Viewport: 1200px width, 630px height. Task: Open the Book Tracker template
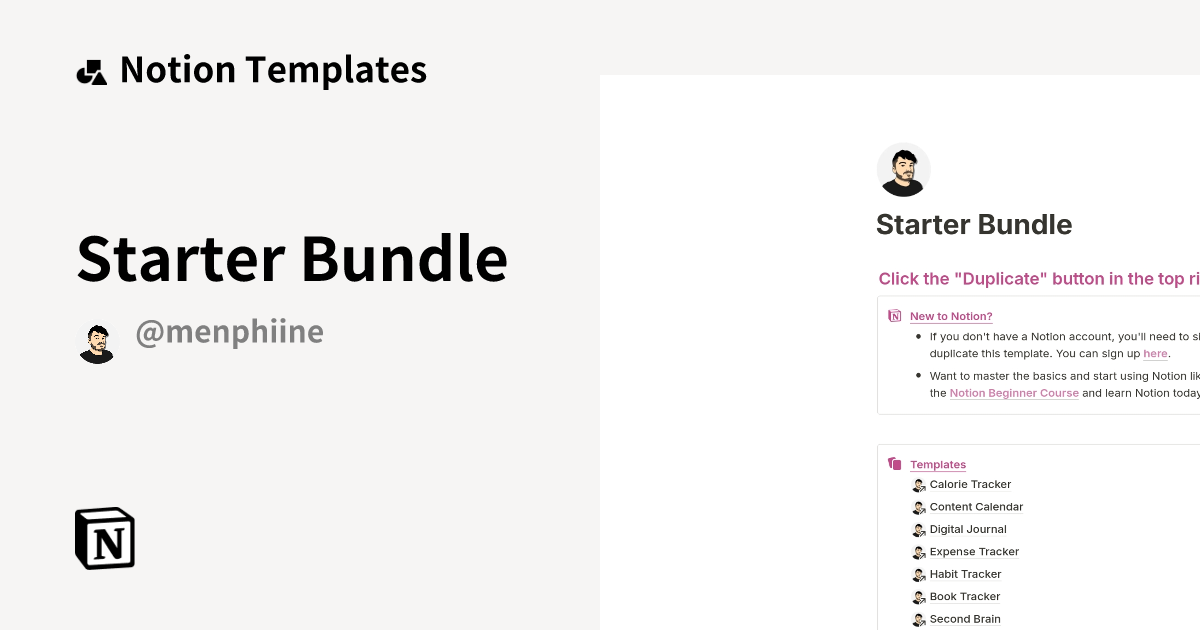pyautogui.click(x=964, y=596)
